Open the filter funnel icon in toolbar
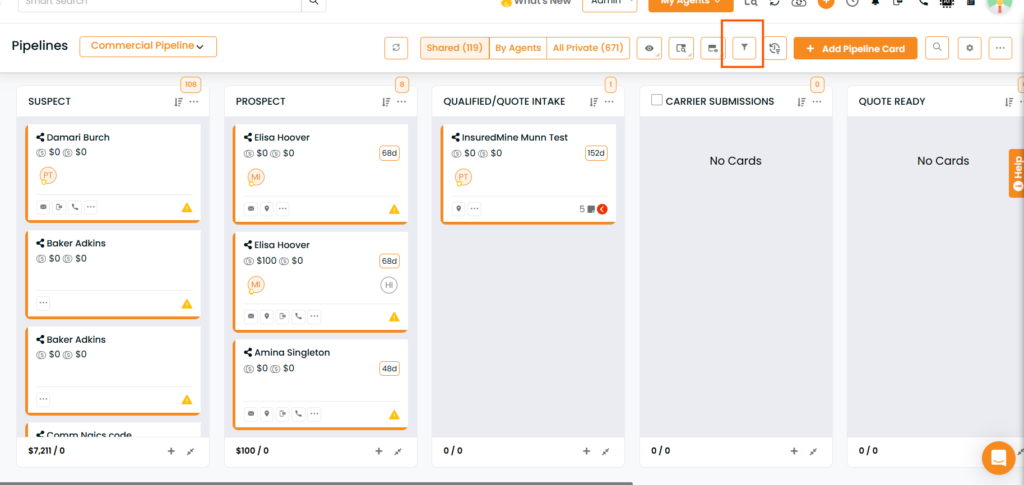 tap(744, 48)
